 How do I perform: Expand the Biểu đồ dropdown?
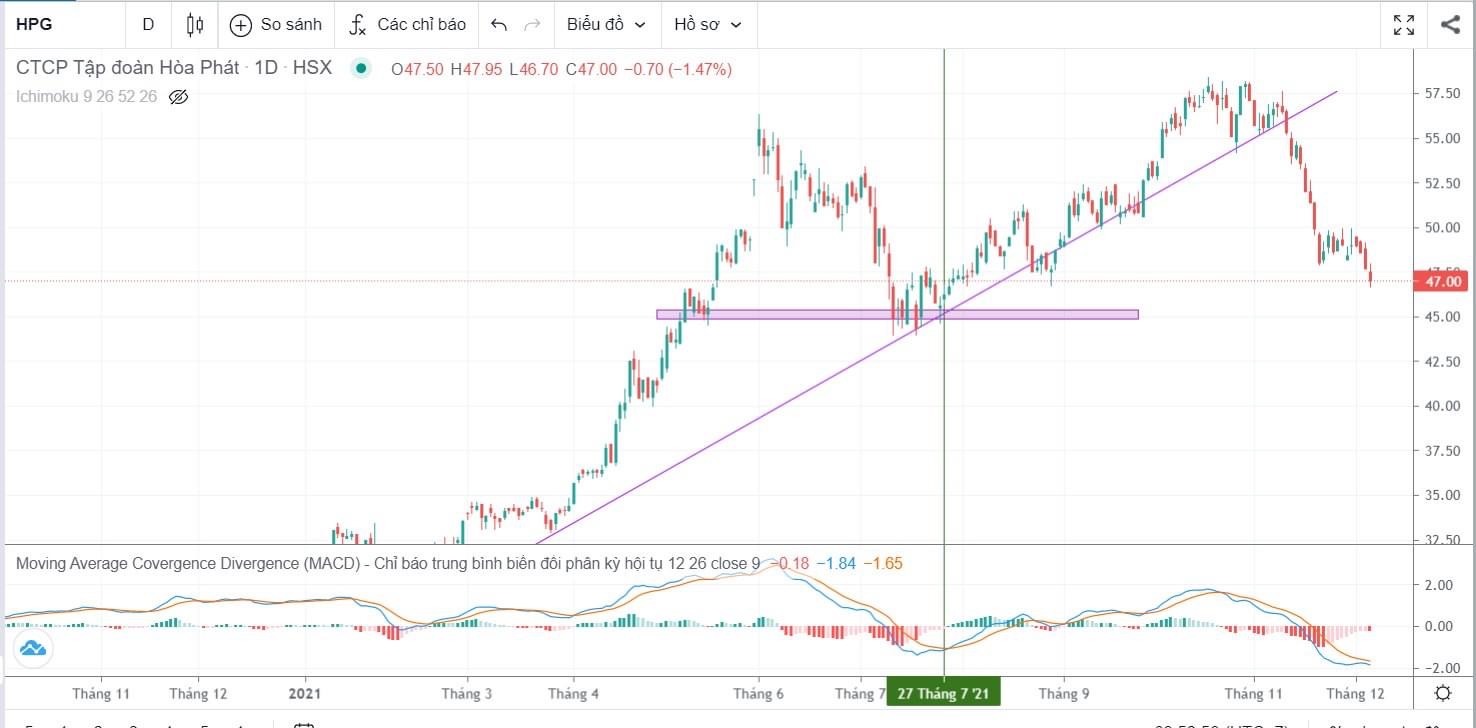[606, 25]
